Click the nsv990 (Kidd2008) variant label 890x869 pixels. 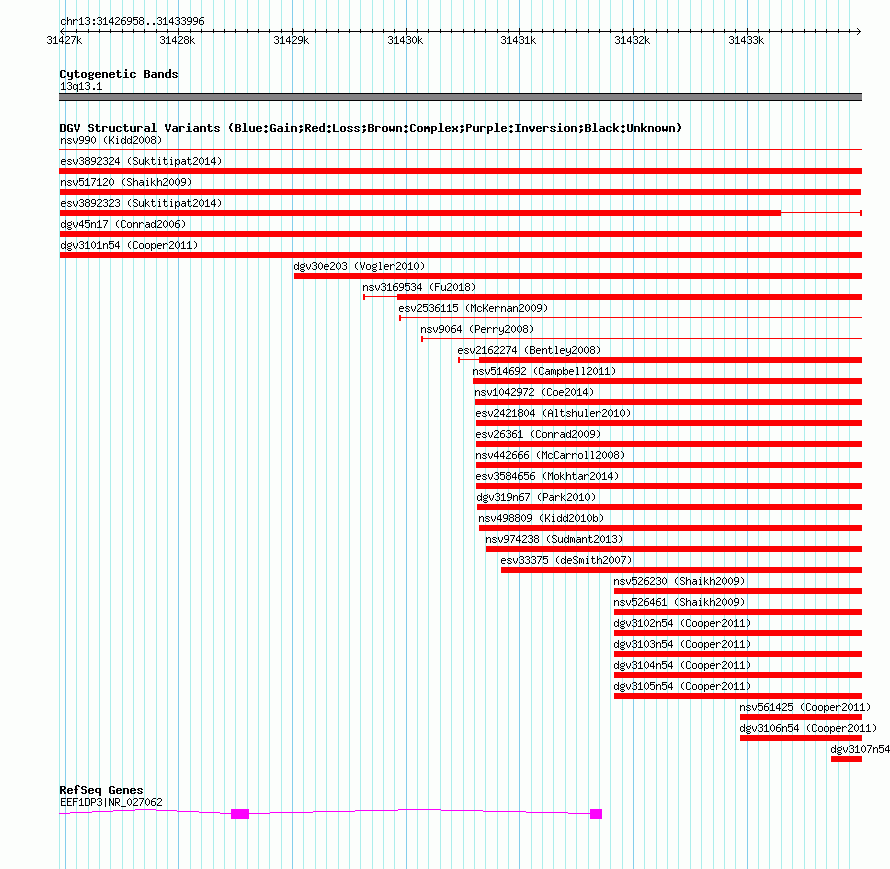click(x=111, y=140)
